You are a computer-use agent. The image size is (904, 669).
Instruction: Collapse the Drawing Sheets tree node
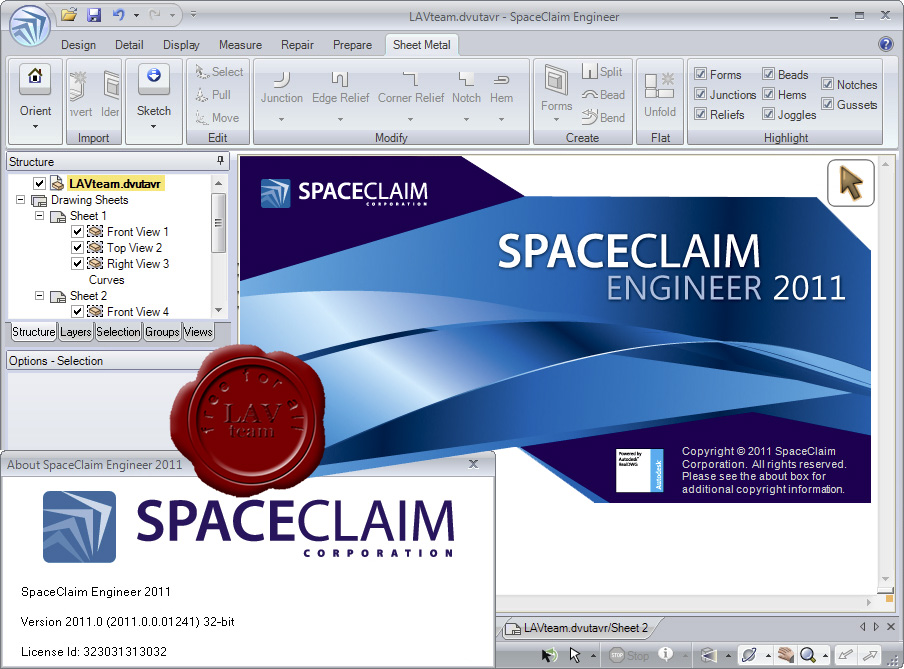pyautogui.click(x=20, y=200)
